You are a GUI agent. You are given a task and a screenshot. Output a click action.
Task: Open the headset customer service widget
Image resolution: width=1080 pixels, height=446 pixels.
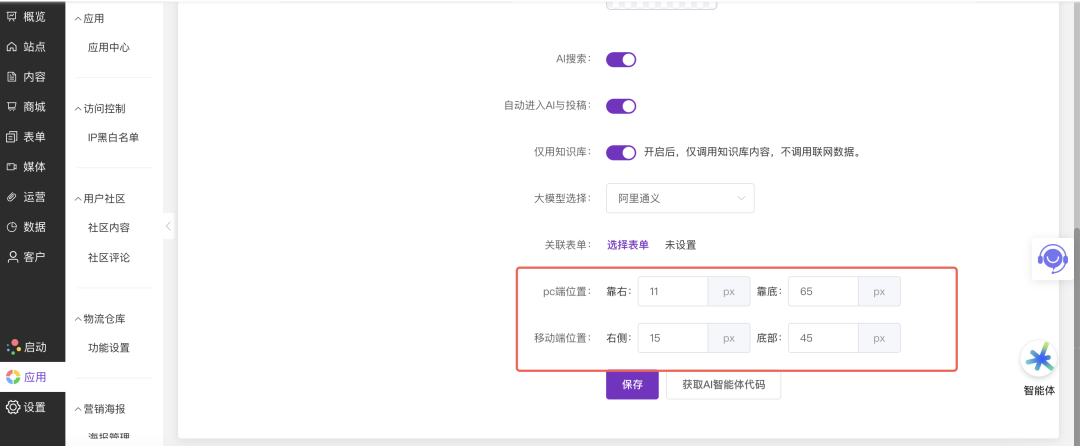click(1051, 258)
